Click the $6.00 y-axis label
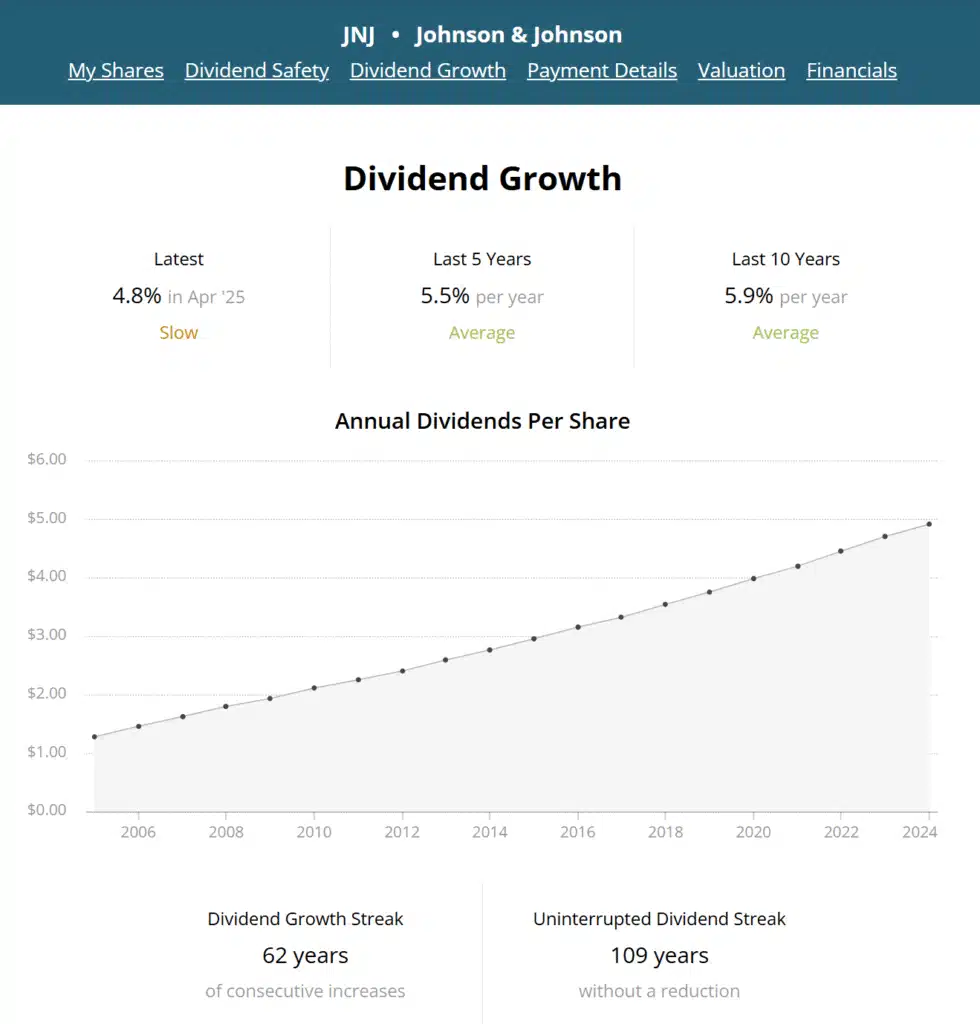 pos(46,459)
